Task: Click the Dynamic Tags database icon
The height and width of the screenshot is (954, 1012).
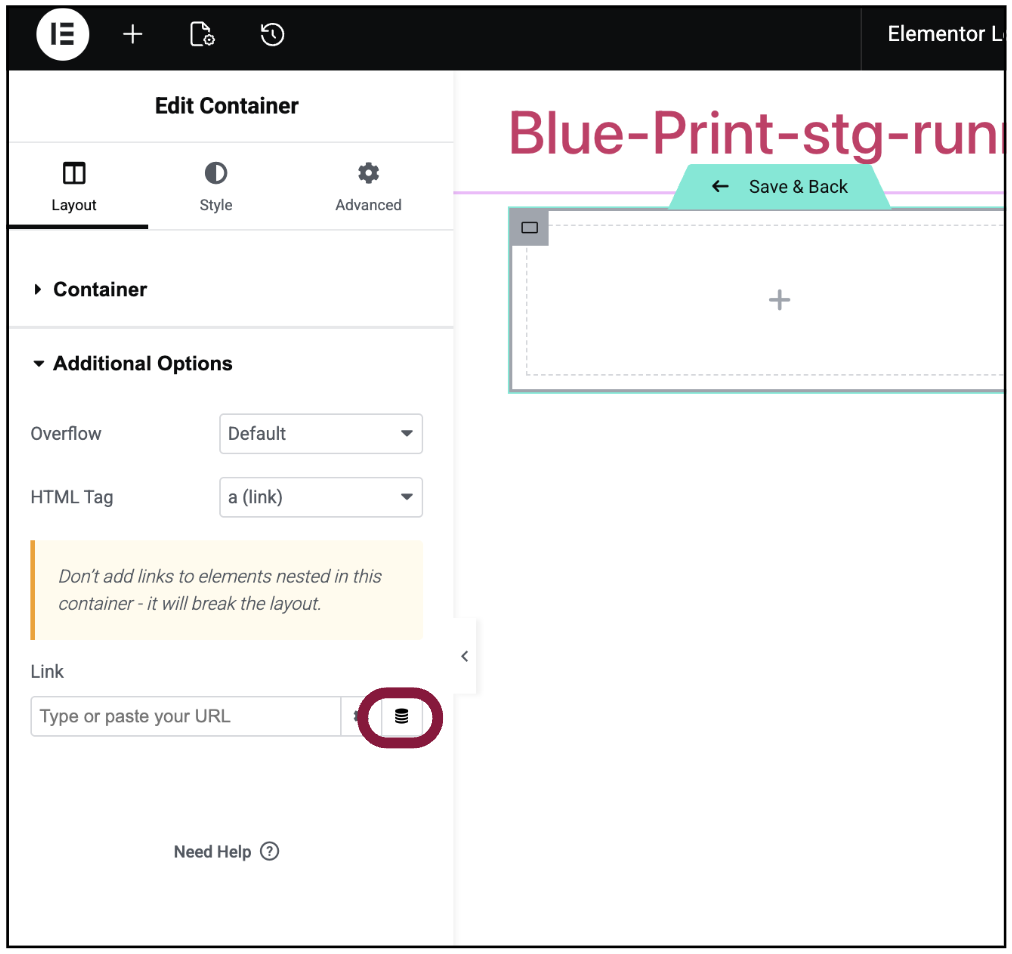Action: coord(401,716)
